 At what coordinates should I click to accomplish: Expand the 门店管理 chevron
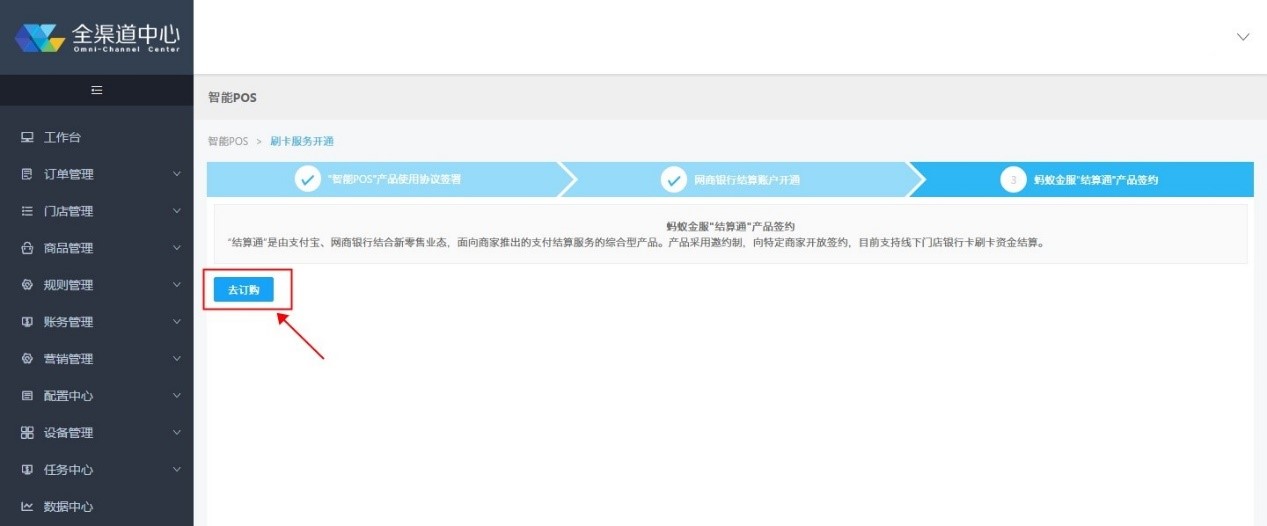[177, 211]
